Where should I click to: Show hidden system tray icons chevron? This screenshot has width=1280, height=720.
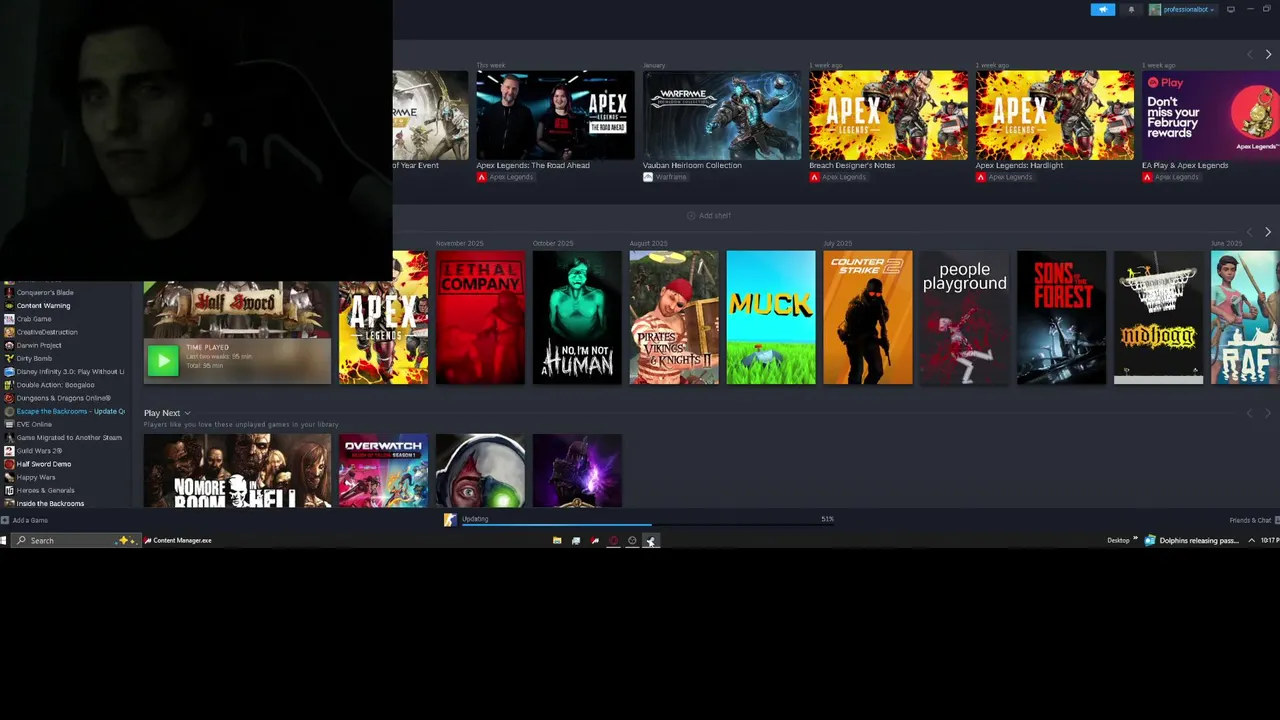click(x=1251, y=540)
